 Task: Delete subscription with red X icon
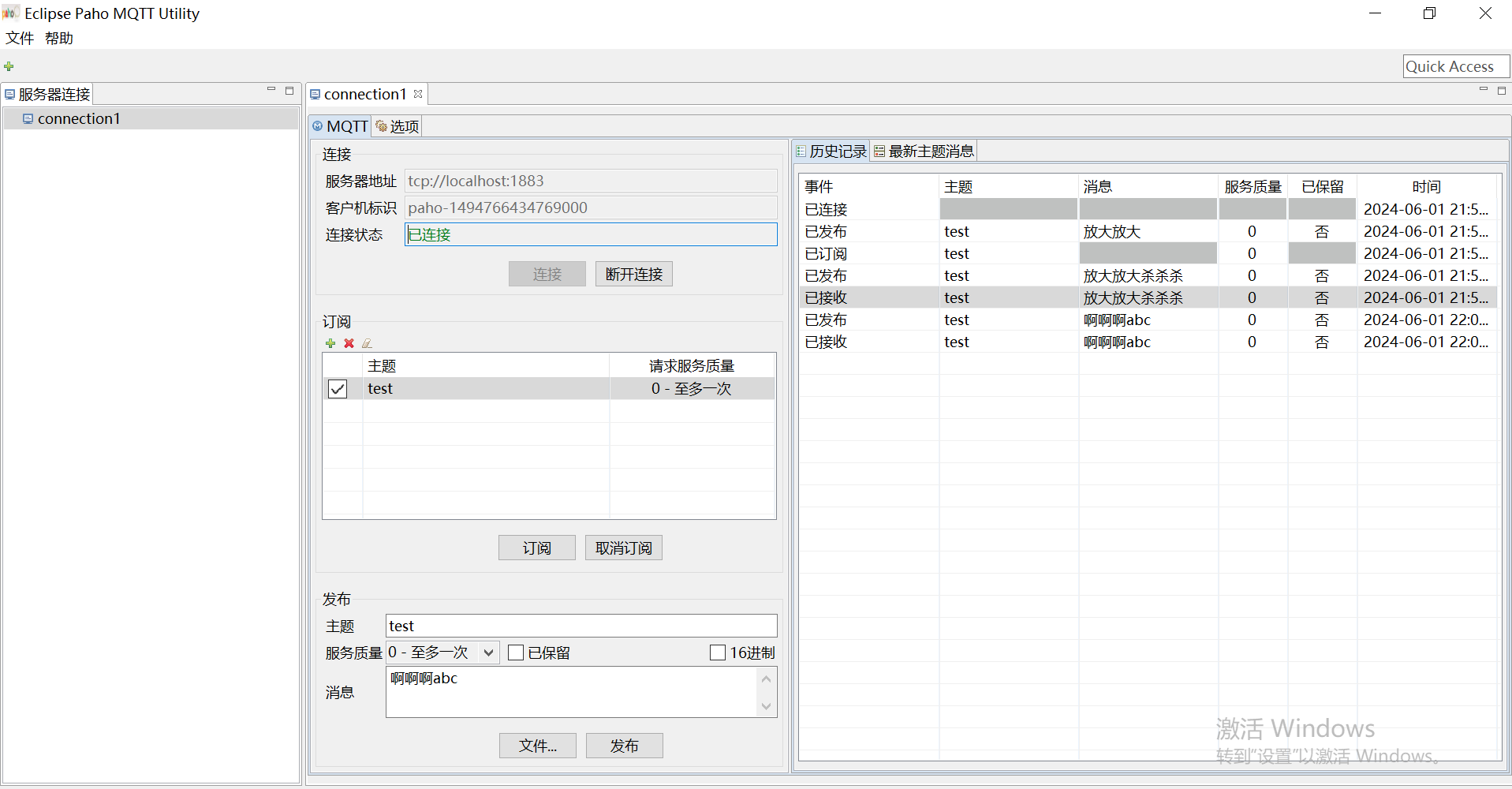(x=349, y=343)
